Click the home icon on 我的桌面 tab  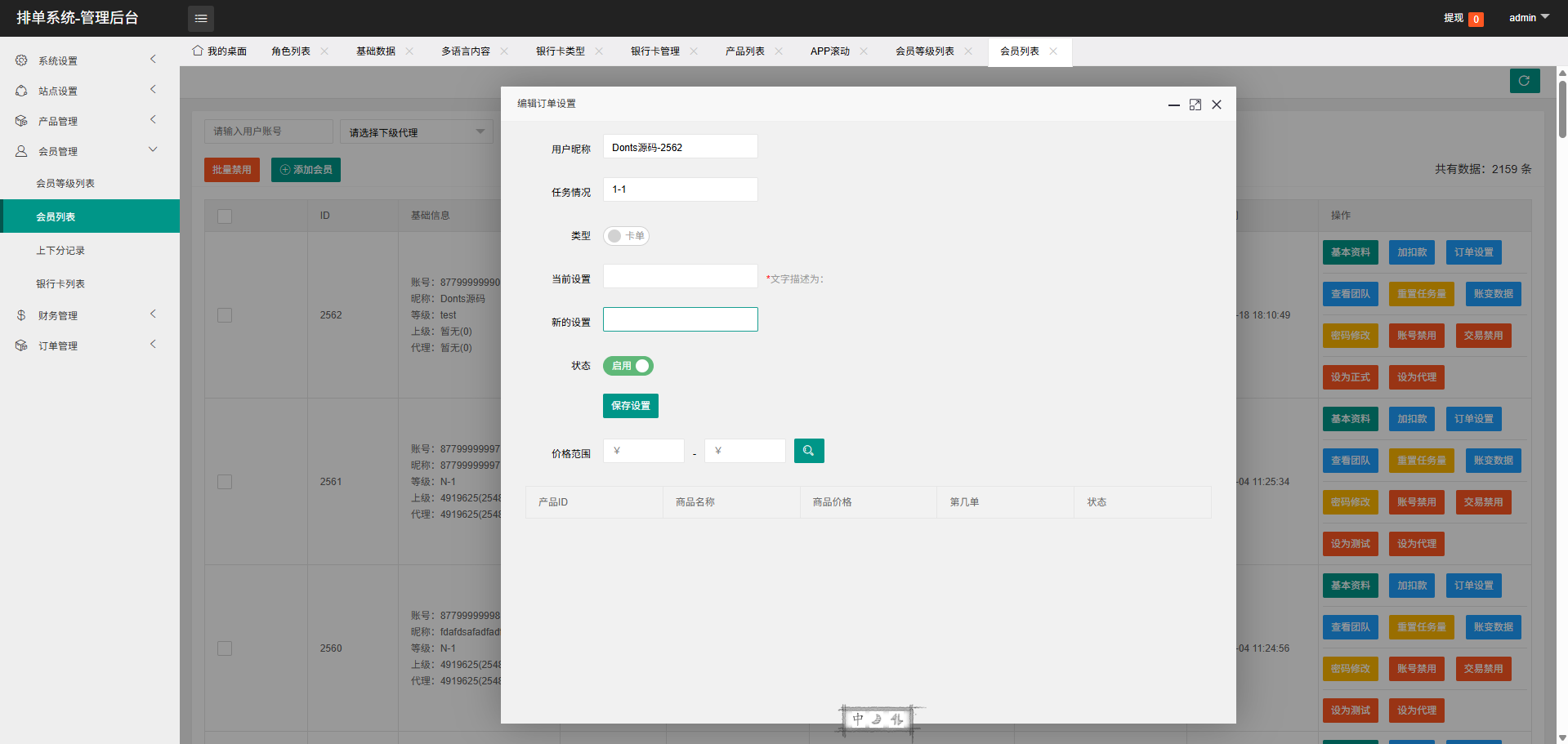197,51
